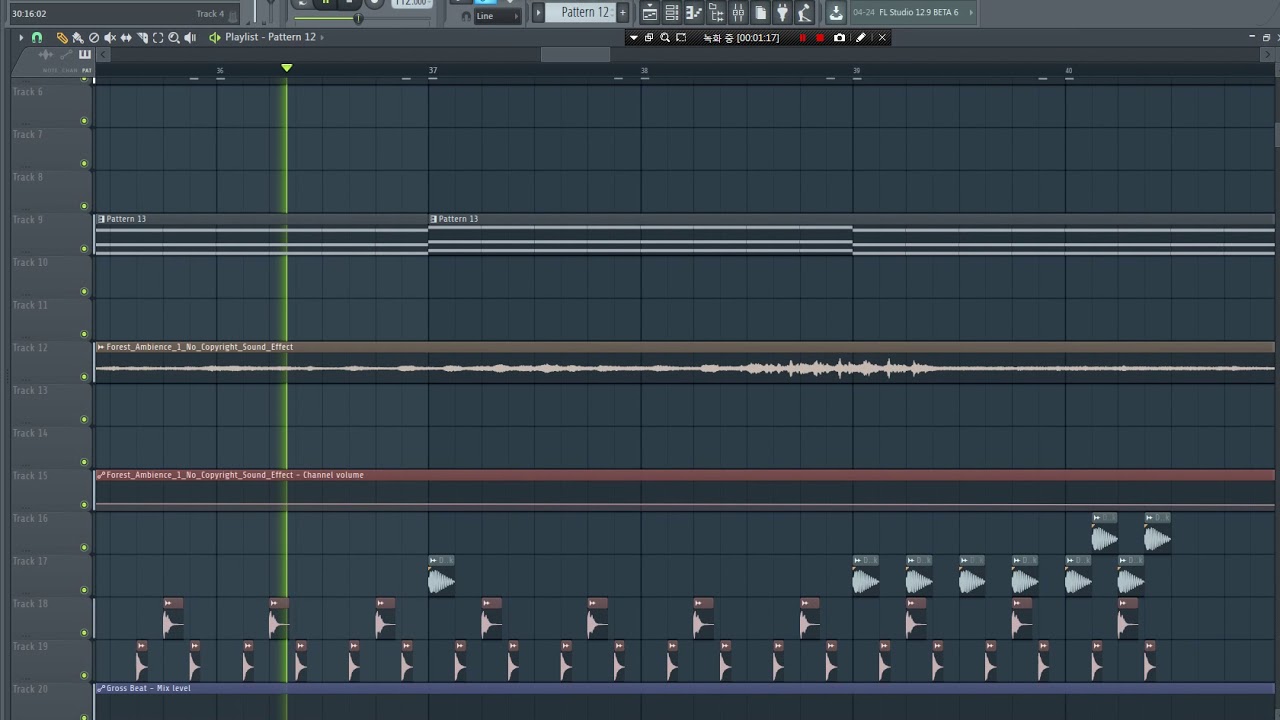Click pattern selector left arrow

(538, 12)
